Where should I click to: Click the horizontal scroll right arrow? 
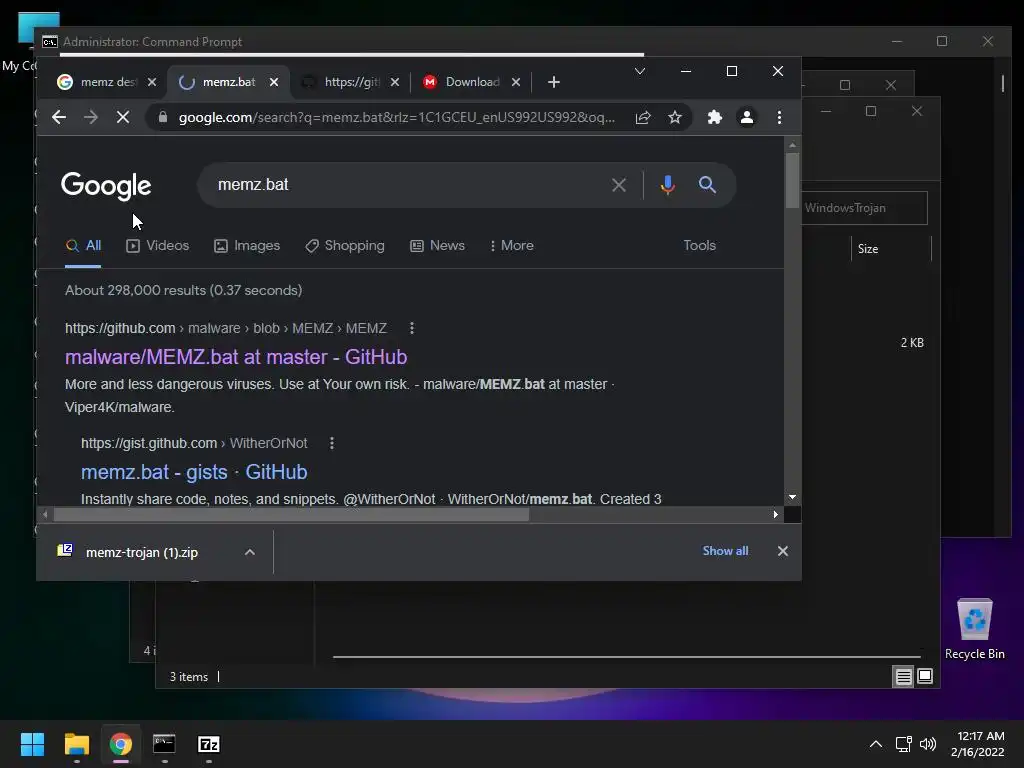tap(775, 515)
